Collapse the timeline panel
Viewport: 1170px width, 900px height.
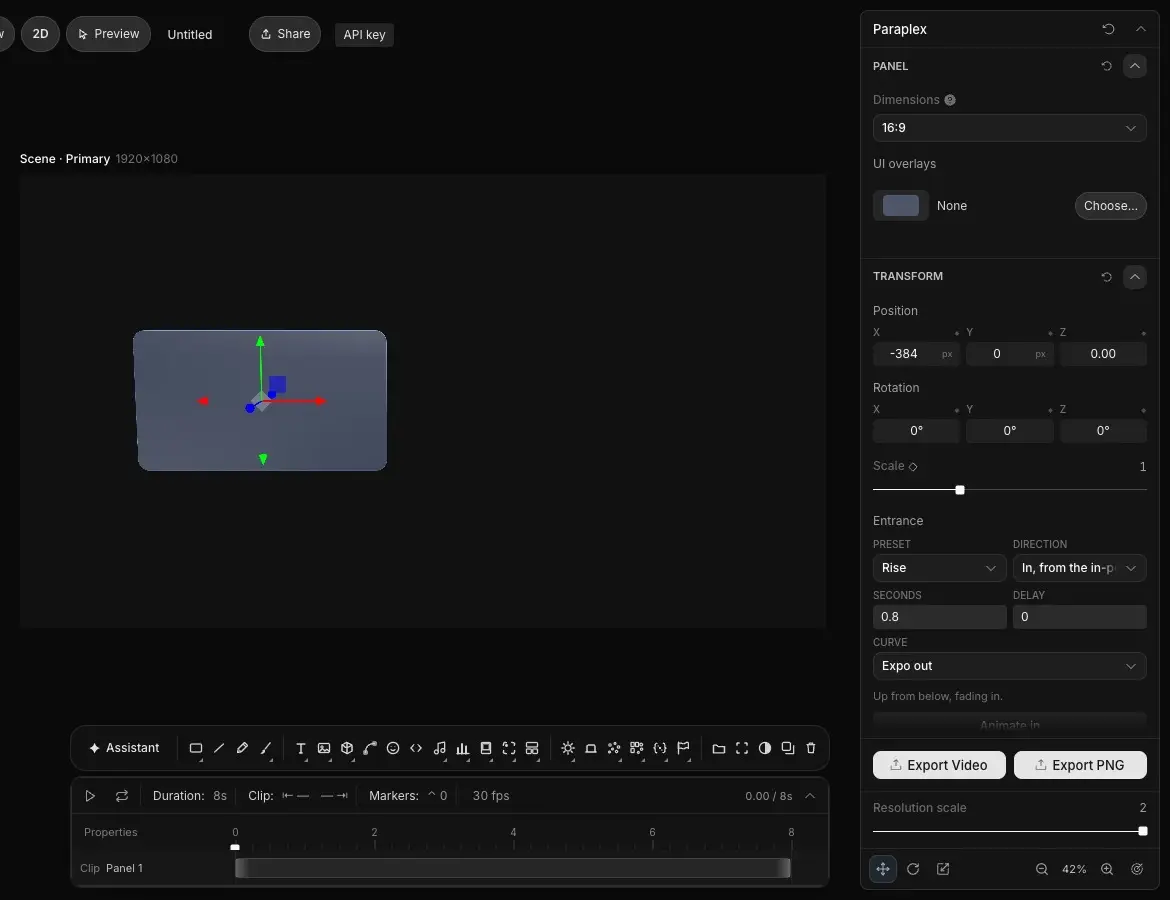810,796
